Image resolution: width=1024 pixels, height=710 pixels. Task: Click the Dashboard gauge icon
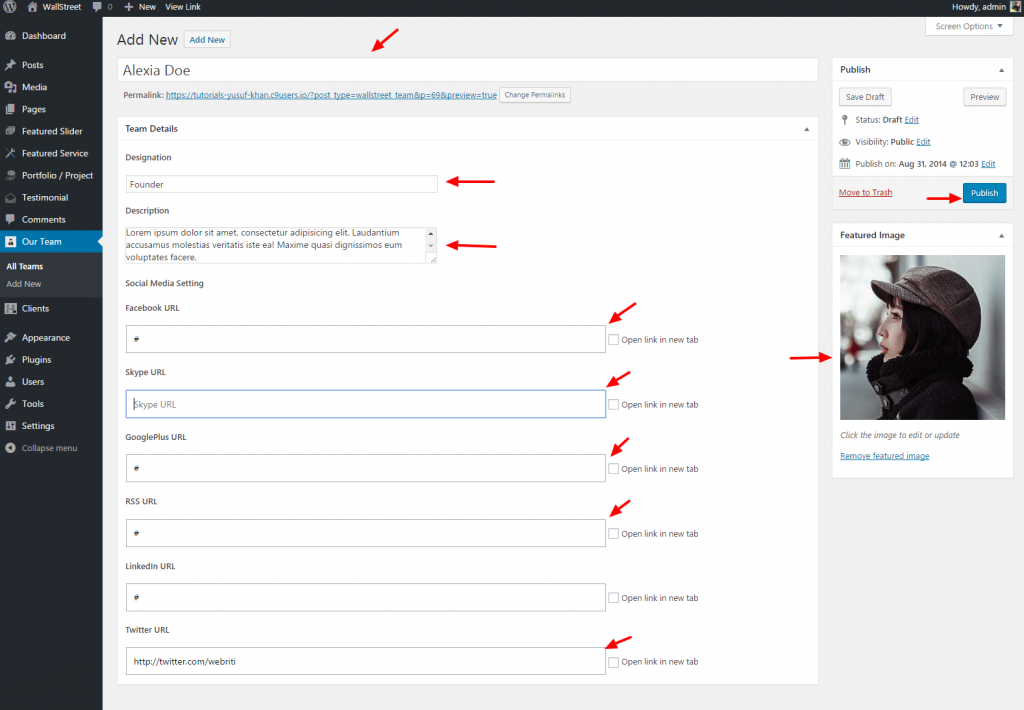click(x=10, y=36)
